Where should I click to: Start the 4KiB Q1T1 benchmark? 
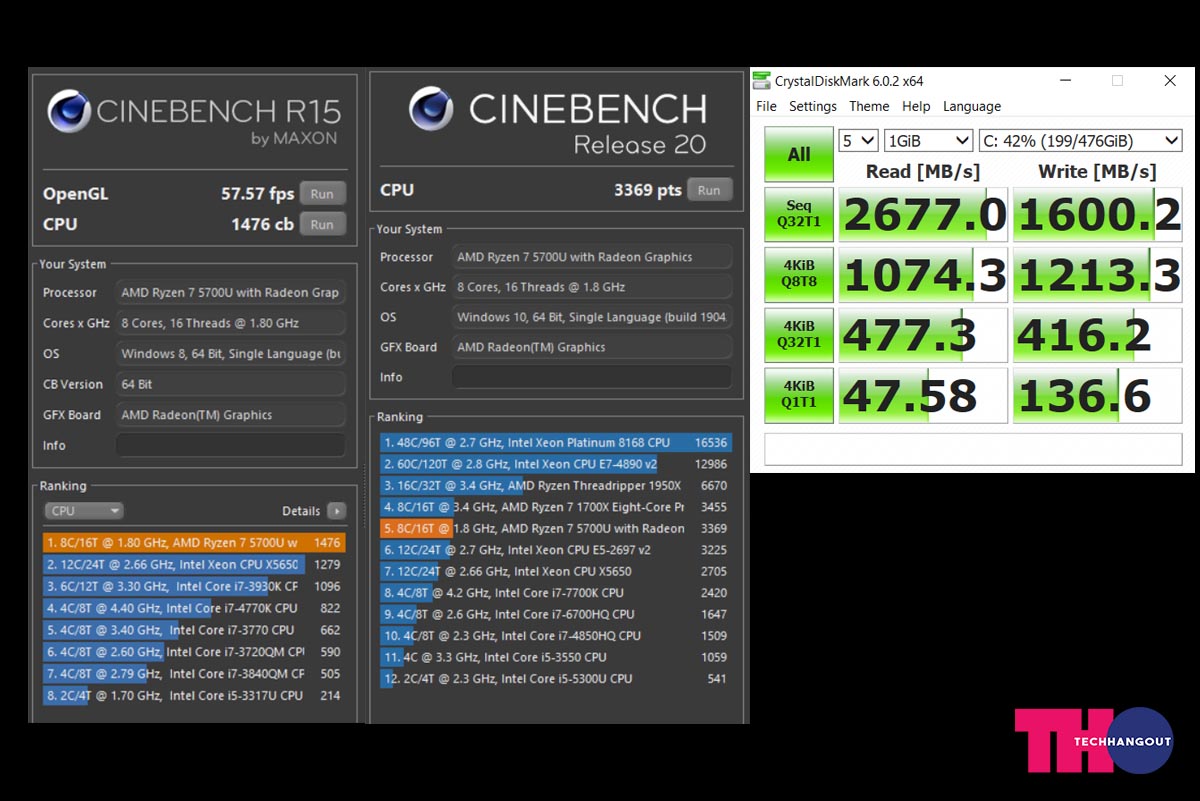click(x=799, y=394)
